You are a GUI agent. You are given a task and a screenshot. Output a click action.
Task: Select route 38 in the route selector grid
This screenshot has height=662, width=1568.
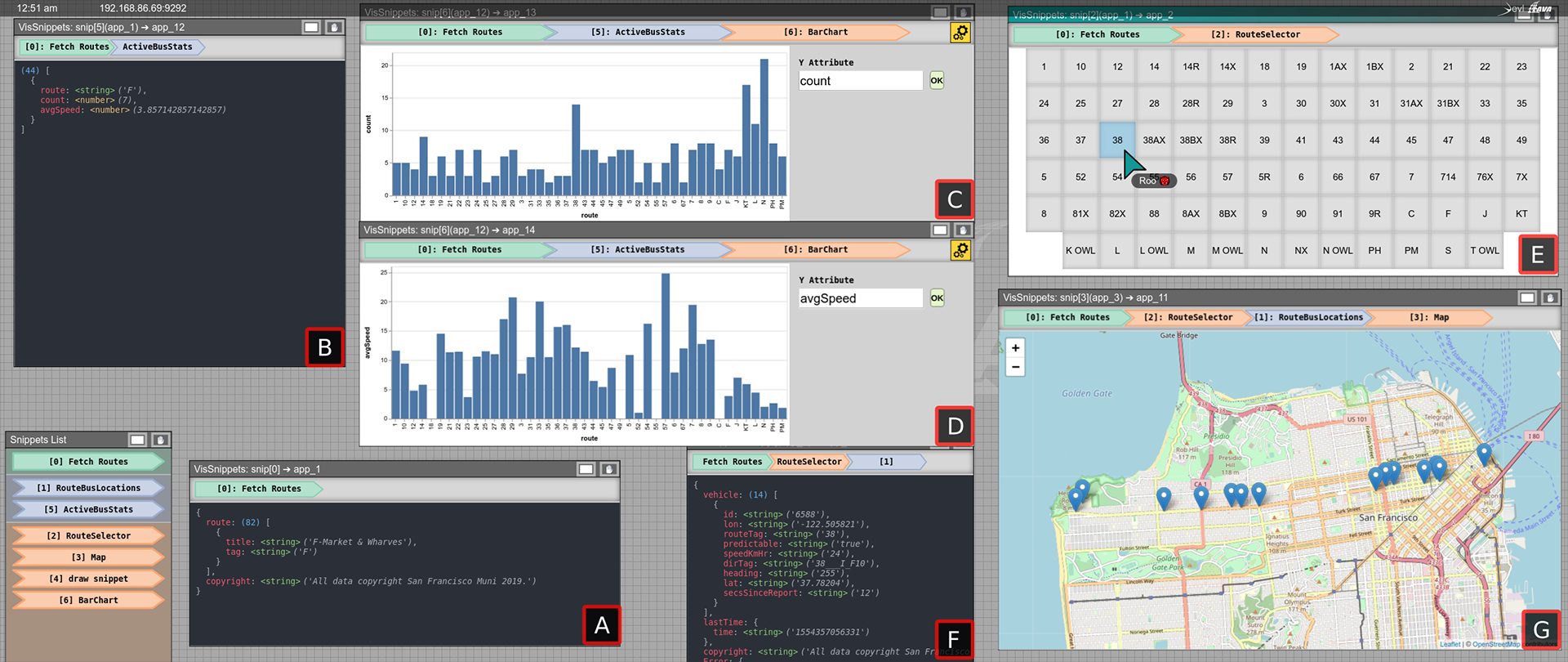click(x=1117, y=141)
